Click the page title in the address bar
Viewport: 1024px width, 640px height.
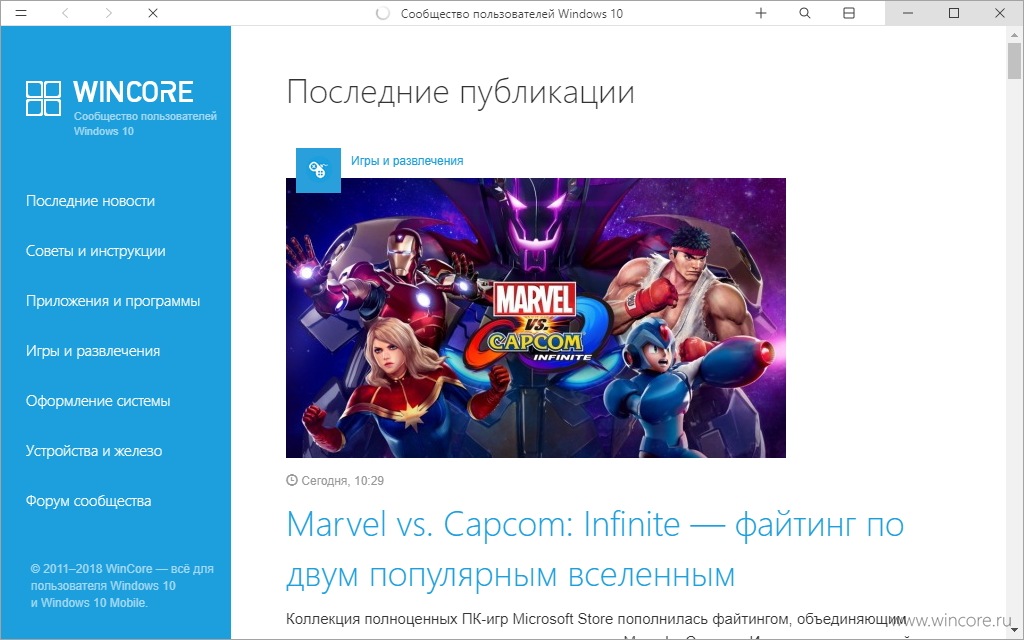512,13
